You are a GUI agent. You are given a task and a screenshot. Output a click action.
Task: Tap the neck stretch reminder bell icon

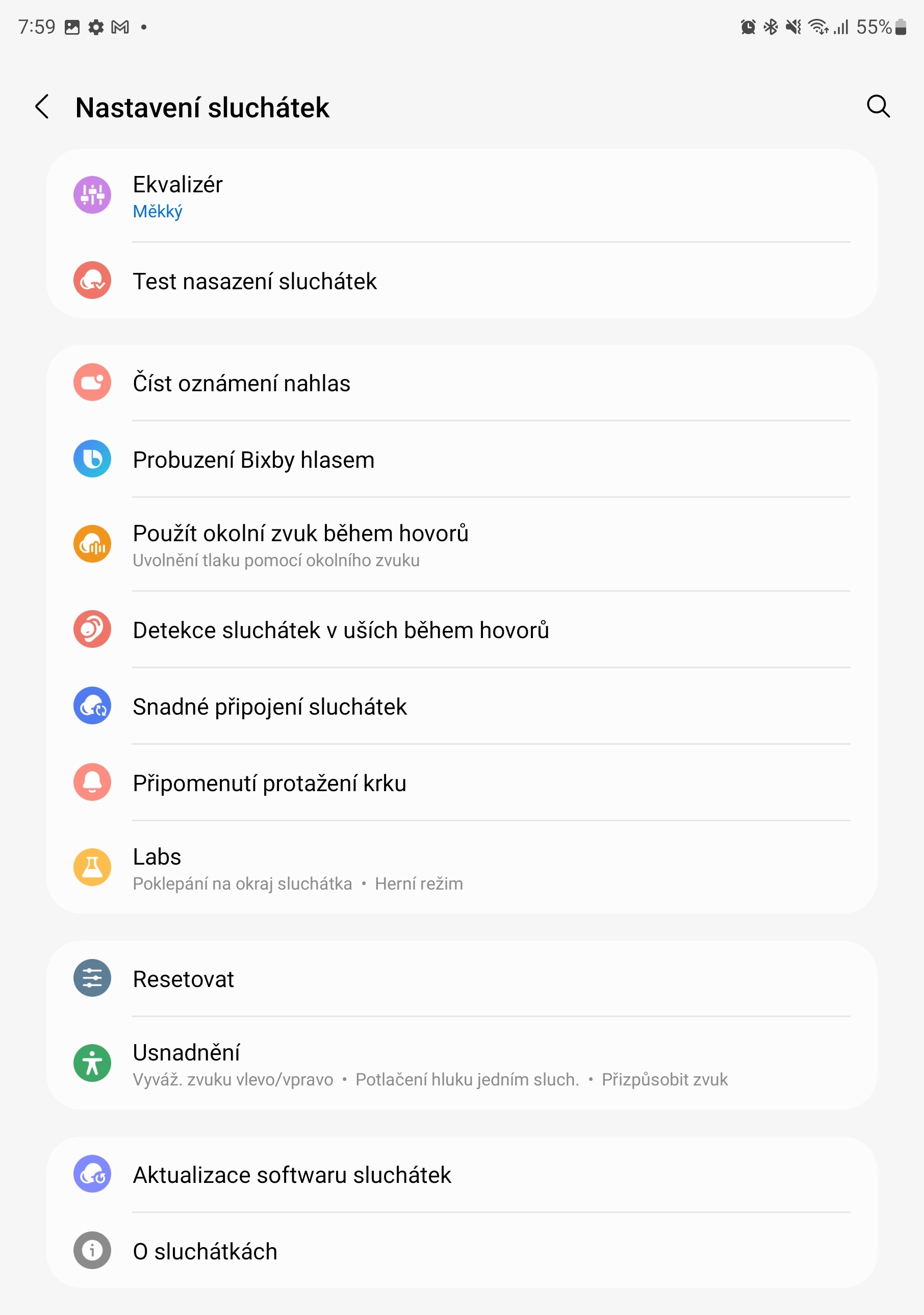click(x=92, y=782)
